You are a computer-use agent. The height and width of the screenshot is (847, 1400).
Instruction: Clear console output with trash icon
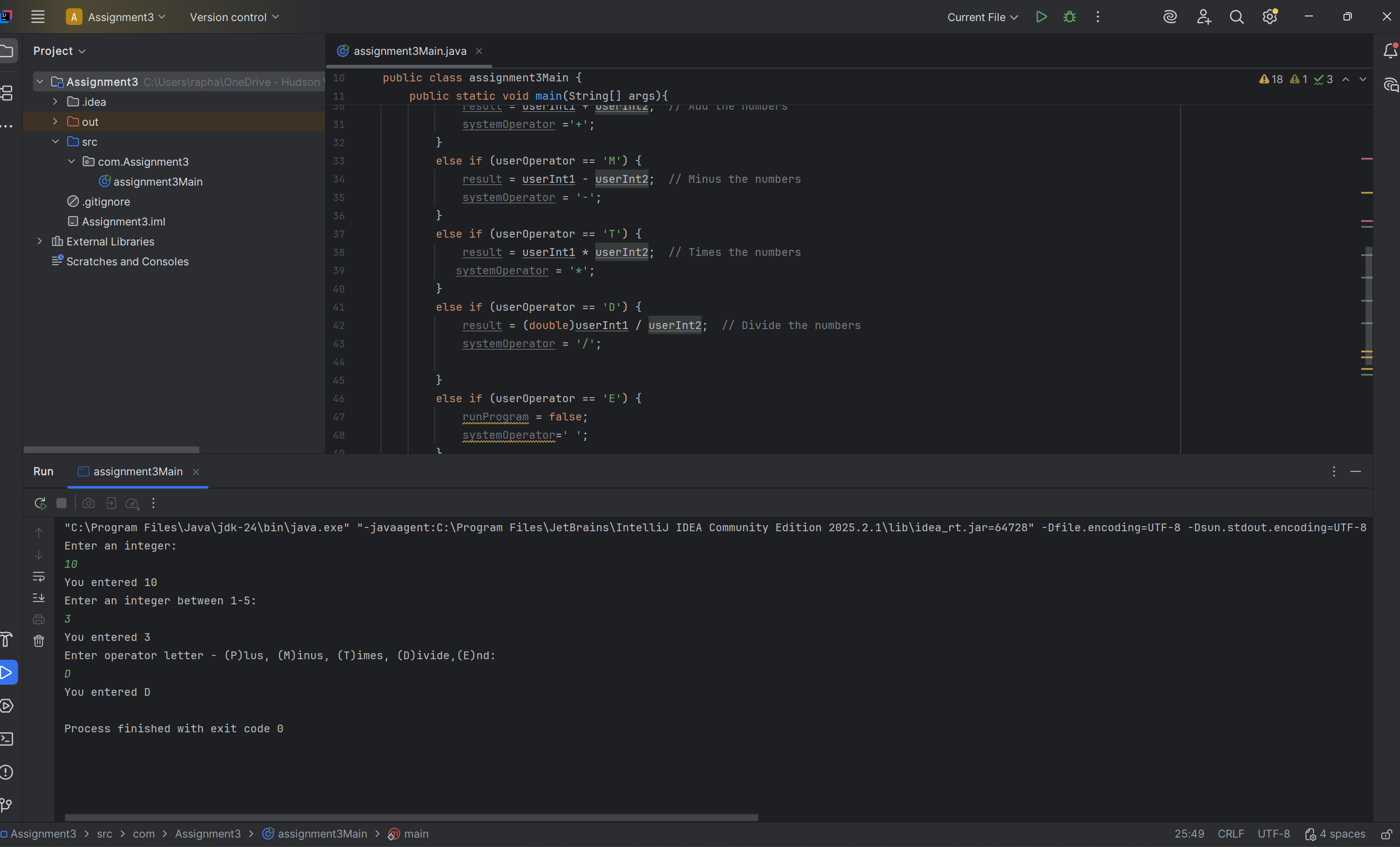39,641
